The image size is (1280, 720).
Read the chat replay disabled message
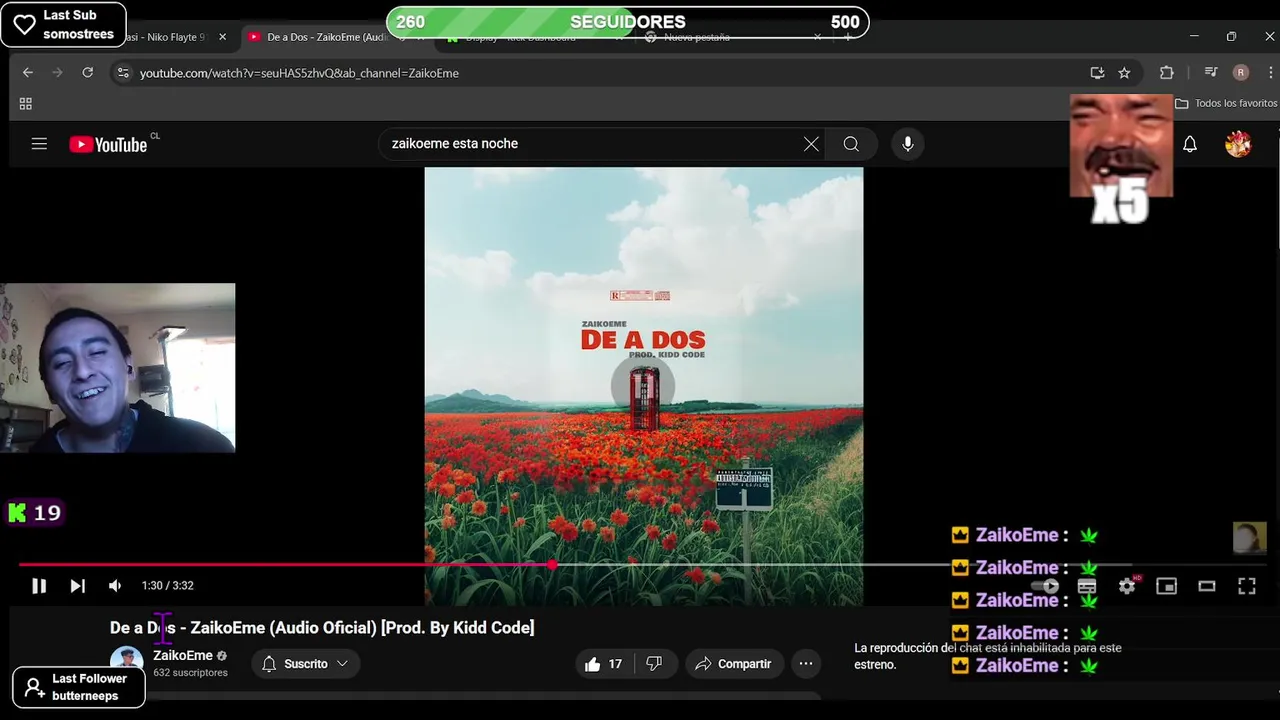[988, 656]
